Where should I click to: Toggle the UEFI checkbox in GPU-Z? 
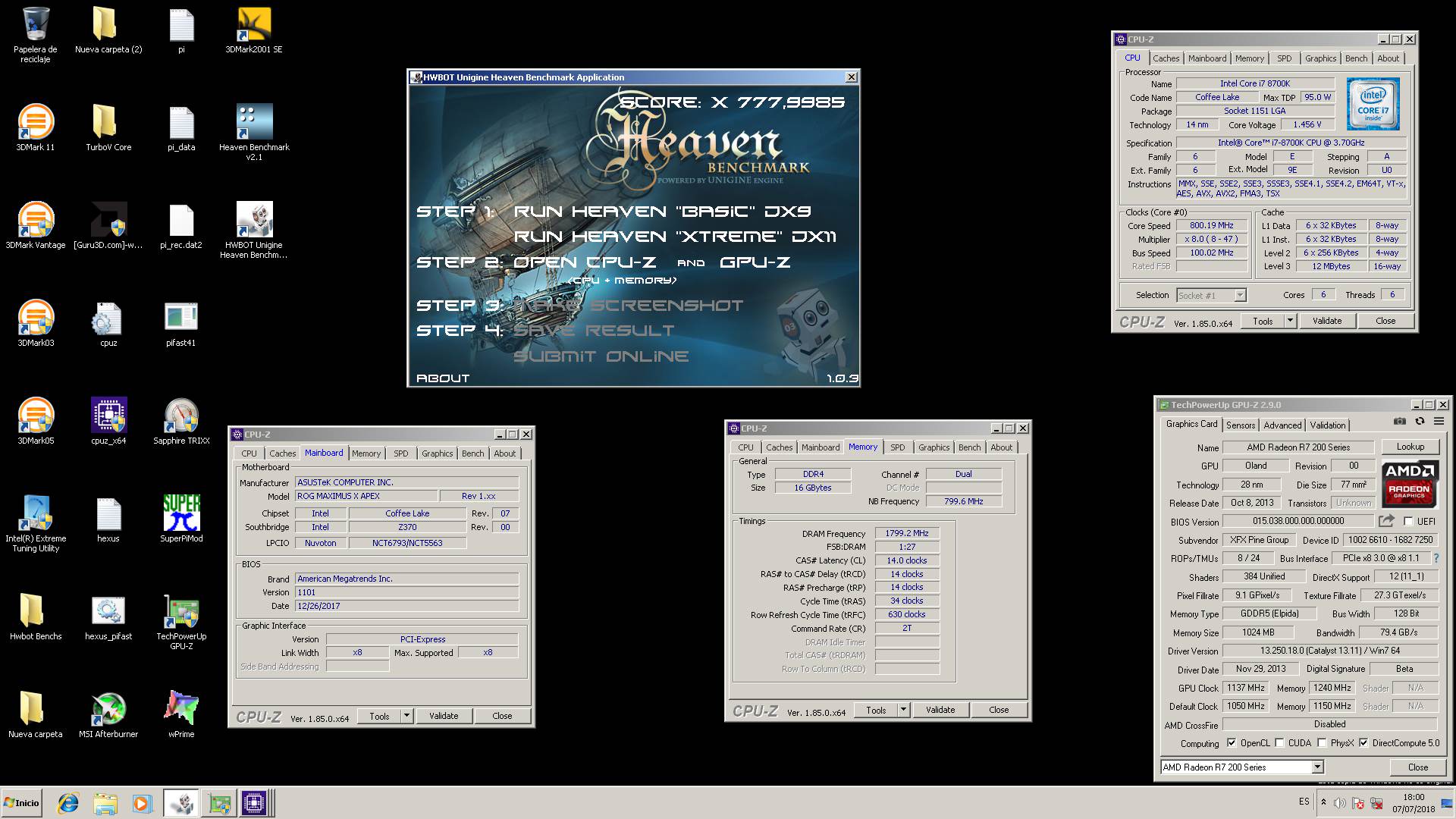point(1408,521)
